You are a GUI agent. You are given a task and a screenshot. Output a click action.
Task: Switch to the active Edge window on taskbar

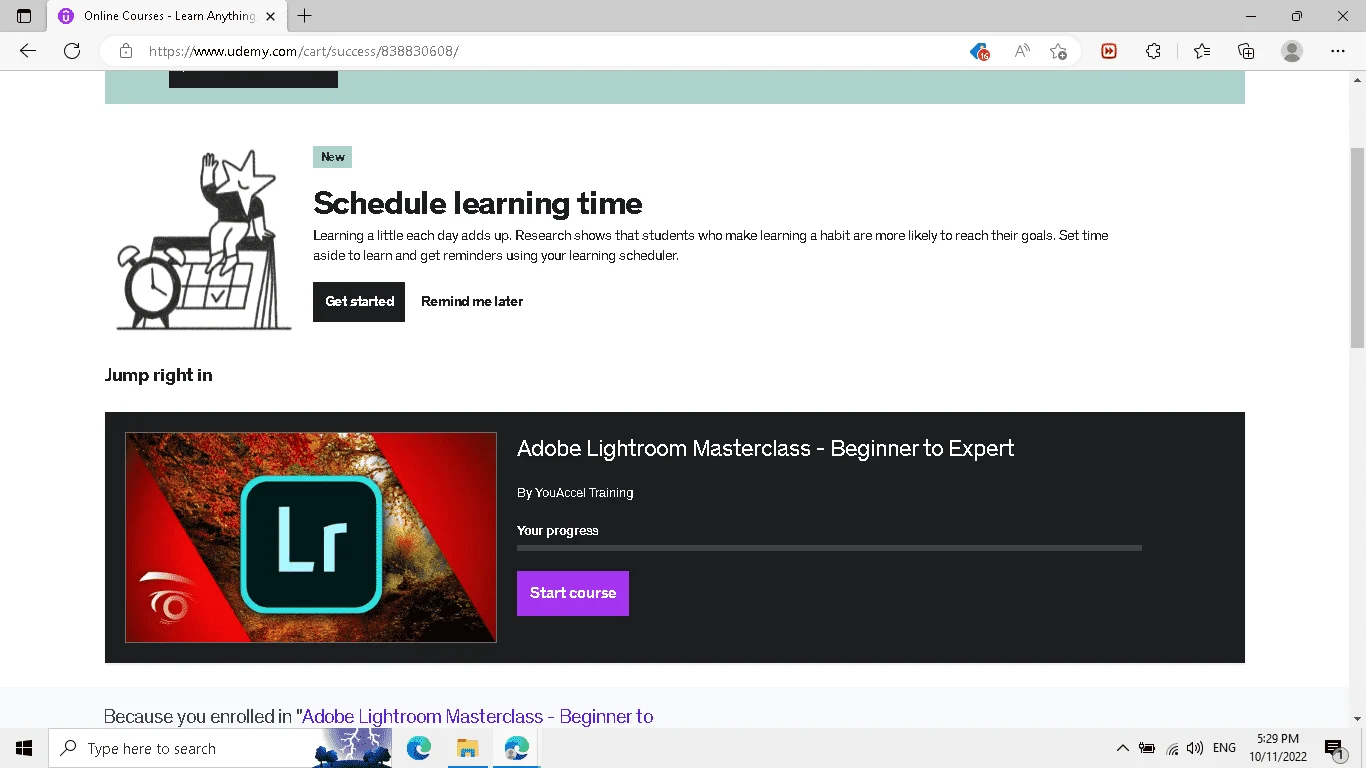(517, 748)
